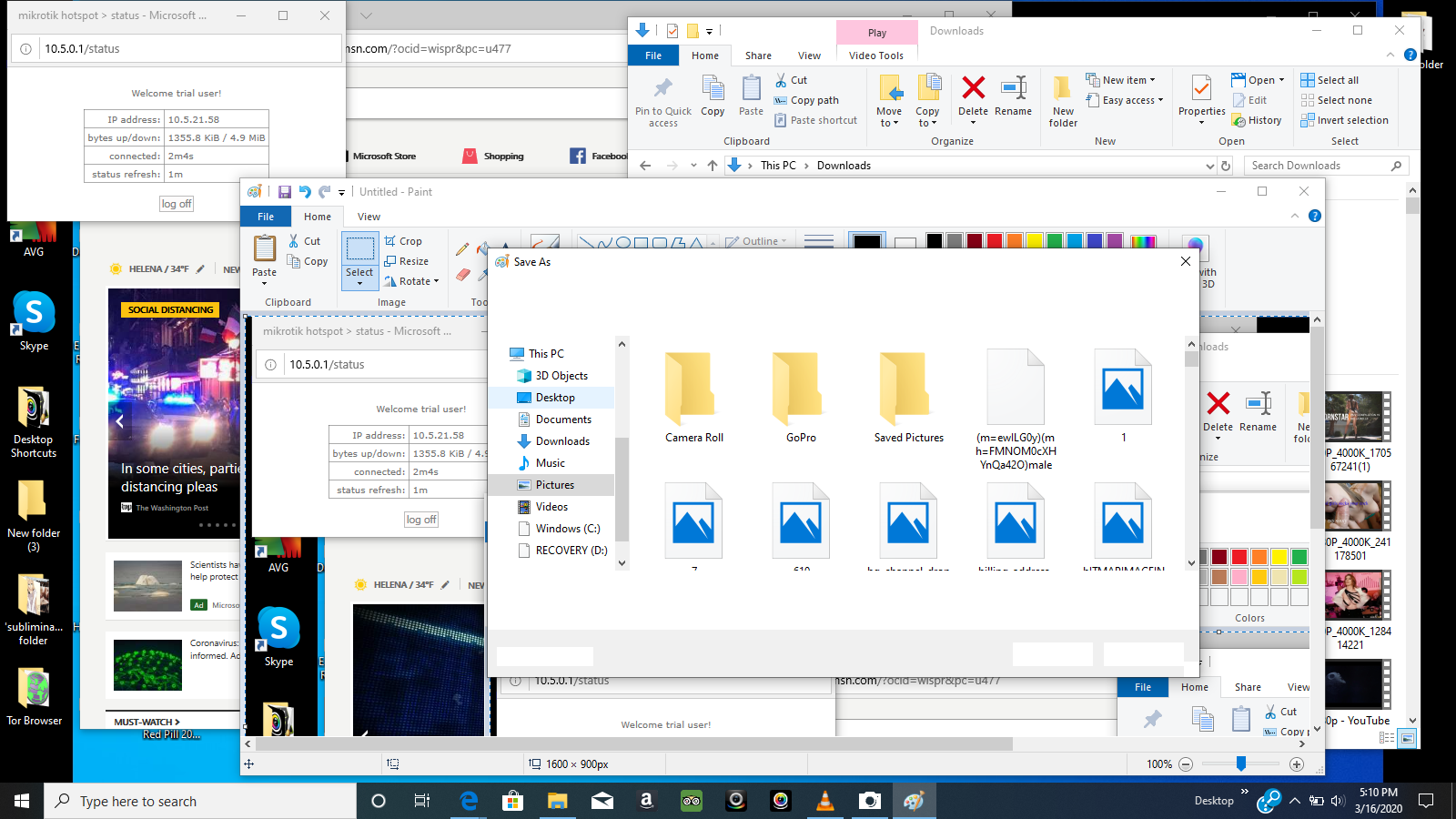
Task: Click History in the Downloads ribbon
Action: point(1257,120)
